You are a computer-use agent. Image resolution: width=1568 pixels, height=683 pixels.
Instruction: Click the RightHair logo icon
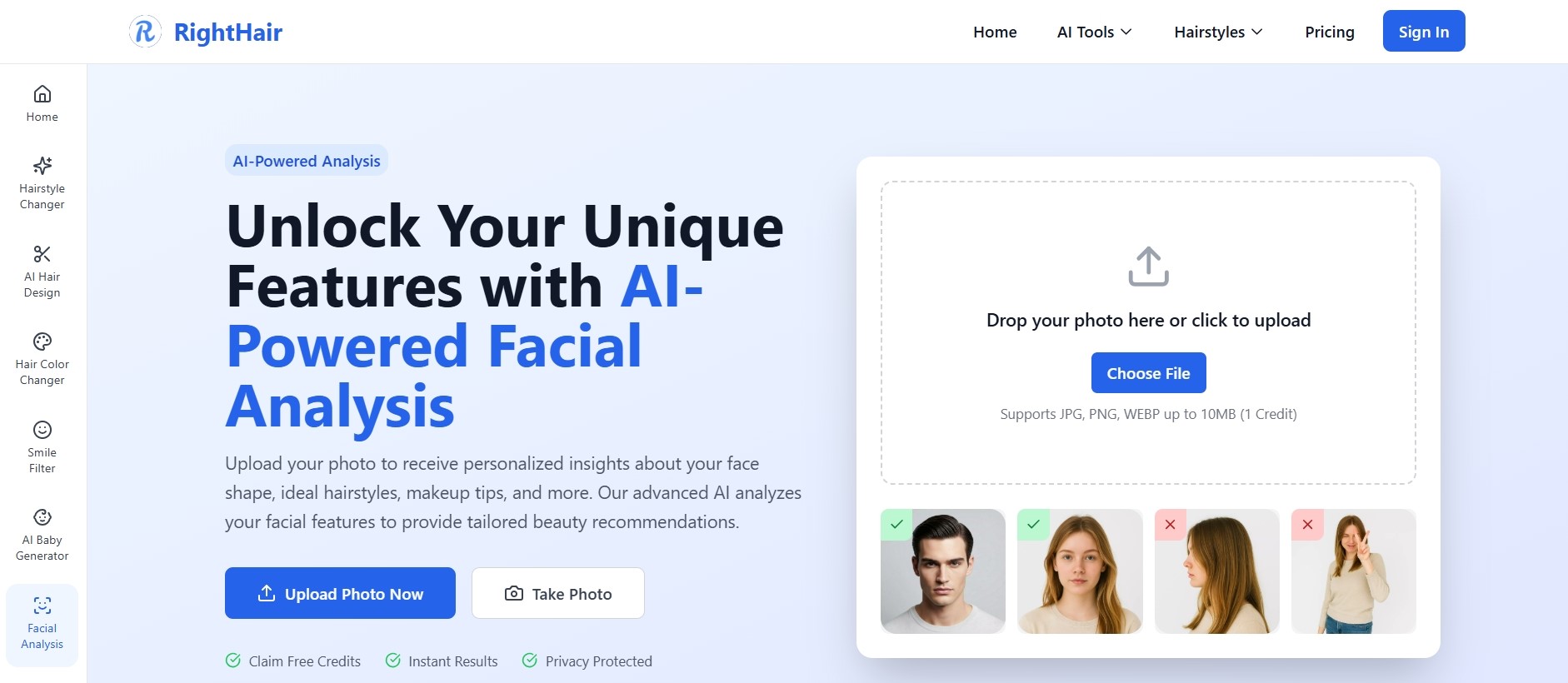tap(145, 32)
